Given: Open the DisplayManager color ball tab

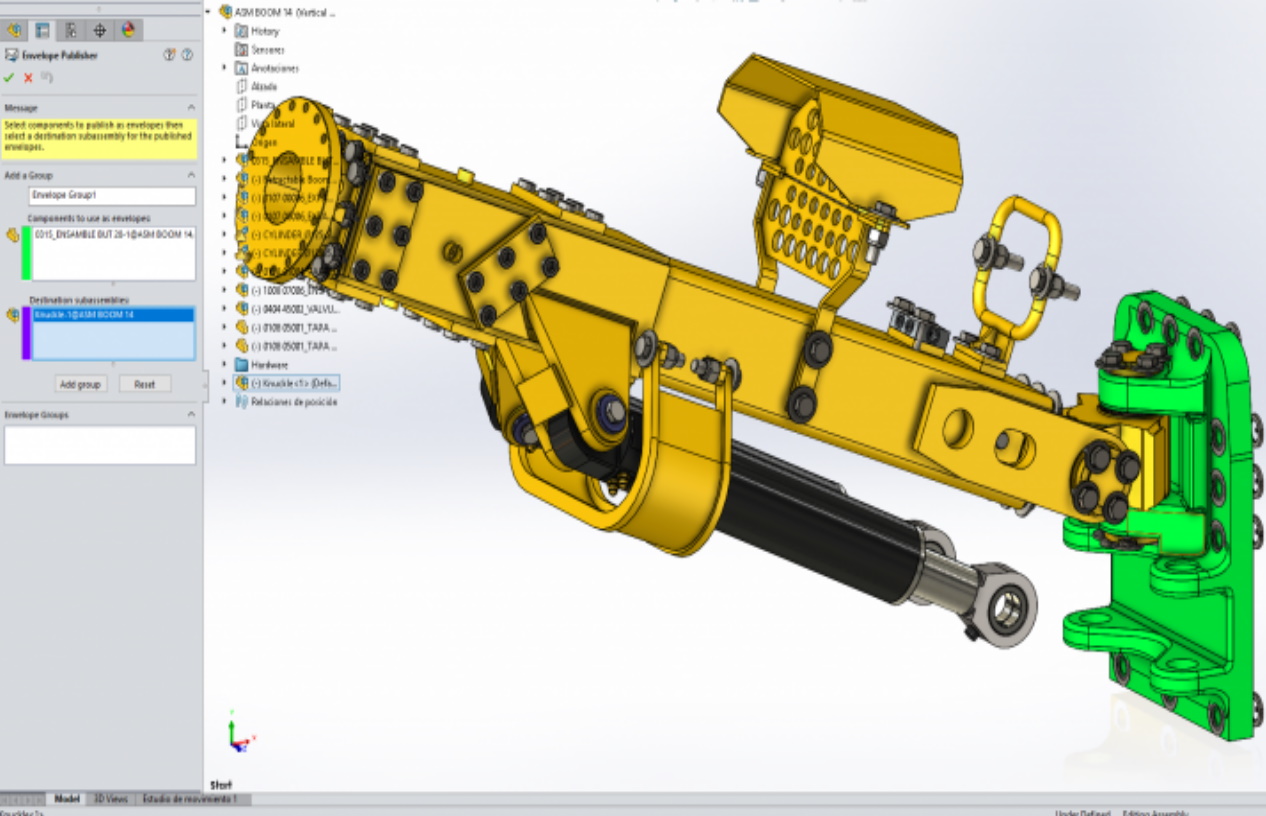Looking at the screenshot, I should [128, 30].
